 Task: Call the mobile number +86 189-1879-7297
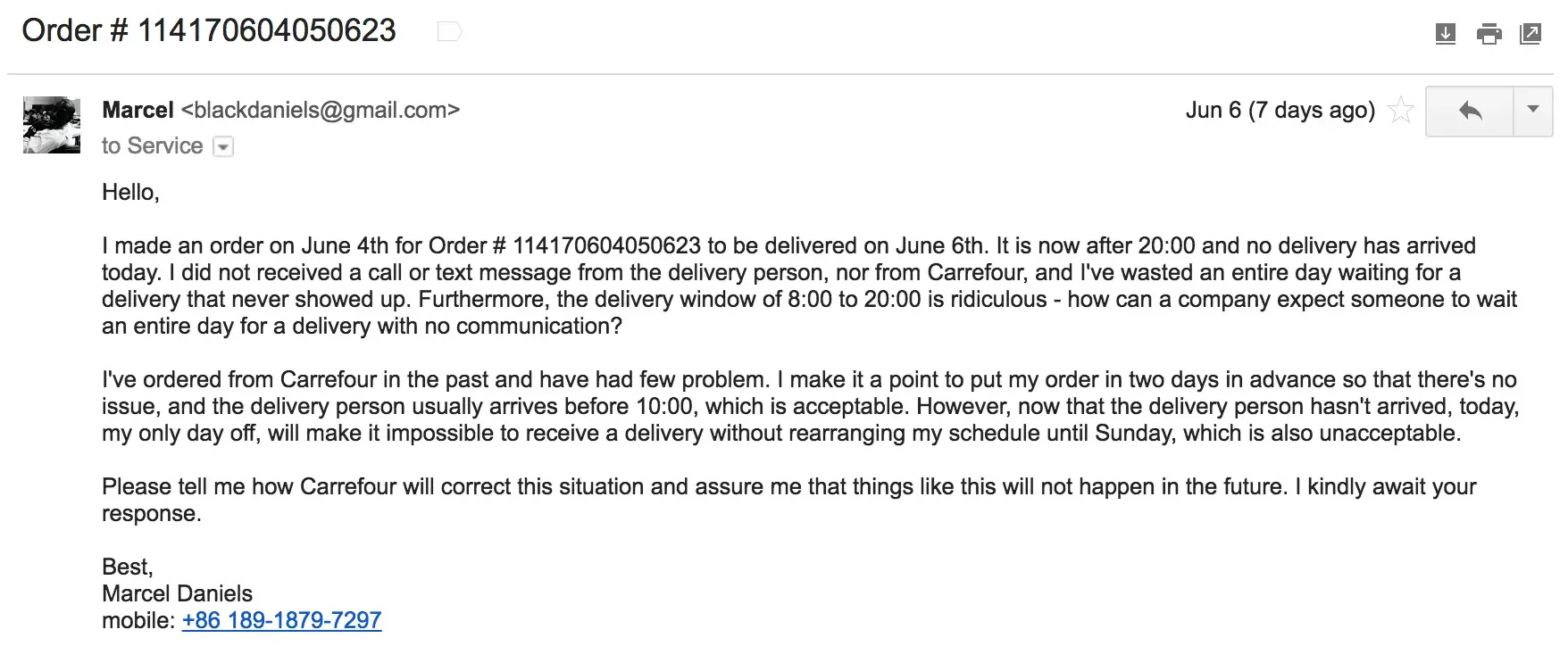pyautogui.click(x=281, y=620)
